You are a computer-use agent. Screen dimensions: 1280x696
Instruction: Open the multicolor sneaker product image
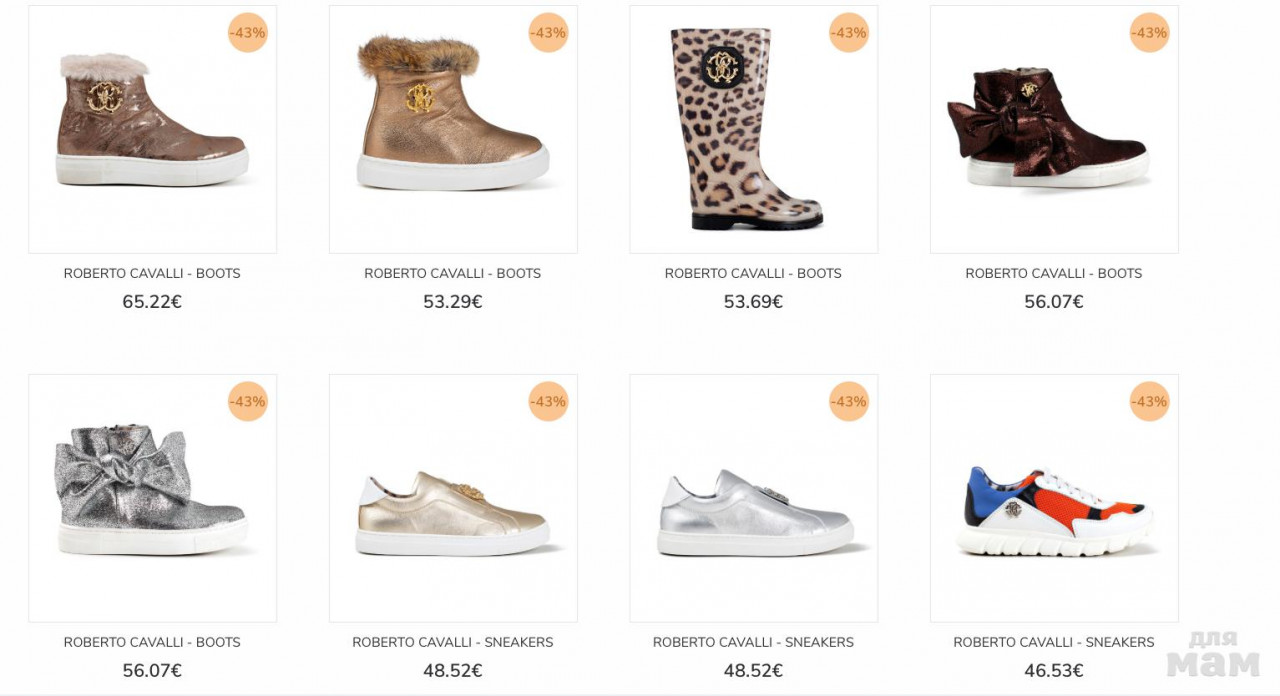(x=1054, y=510)
